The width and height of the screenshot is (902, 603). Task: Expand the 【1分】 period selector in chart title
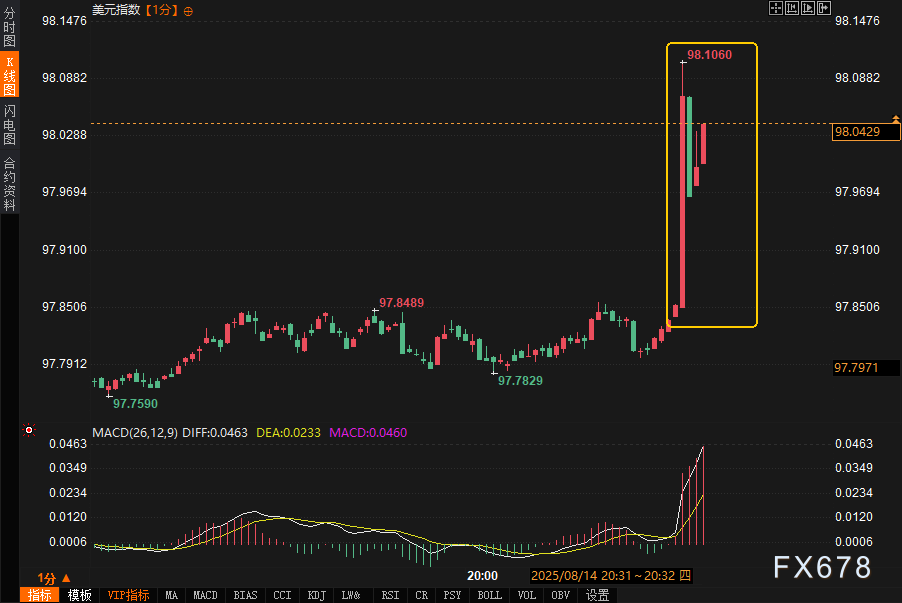click(x=162, y=10)
